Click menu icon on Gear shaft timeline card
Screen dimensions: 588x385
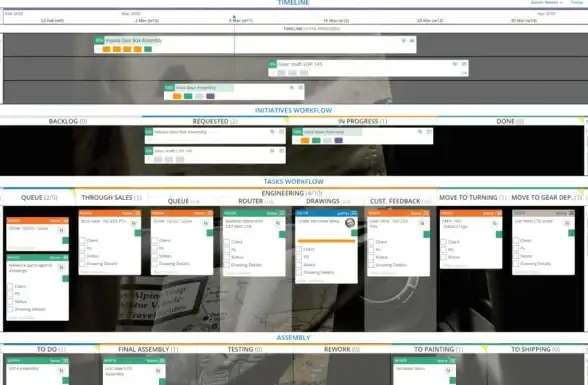(464, 64)
